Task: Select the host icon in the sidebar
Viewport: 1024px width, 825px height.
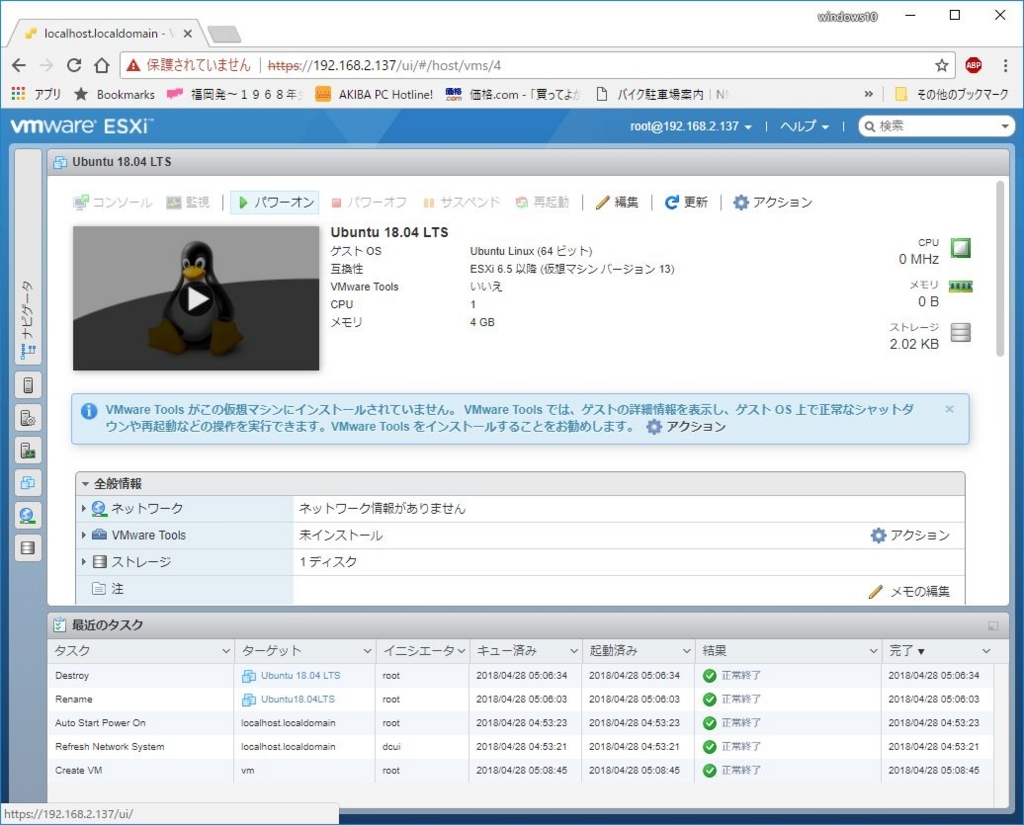Action: coord(28,385)
